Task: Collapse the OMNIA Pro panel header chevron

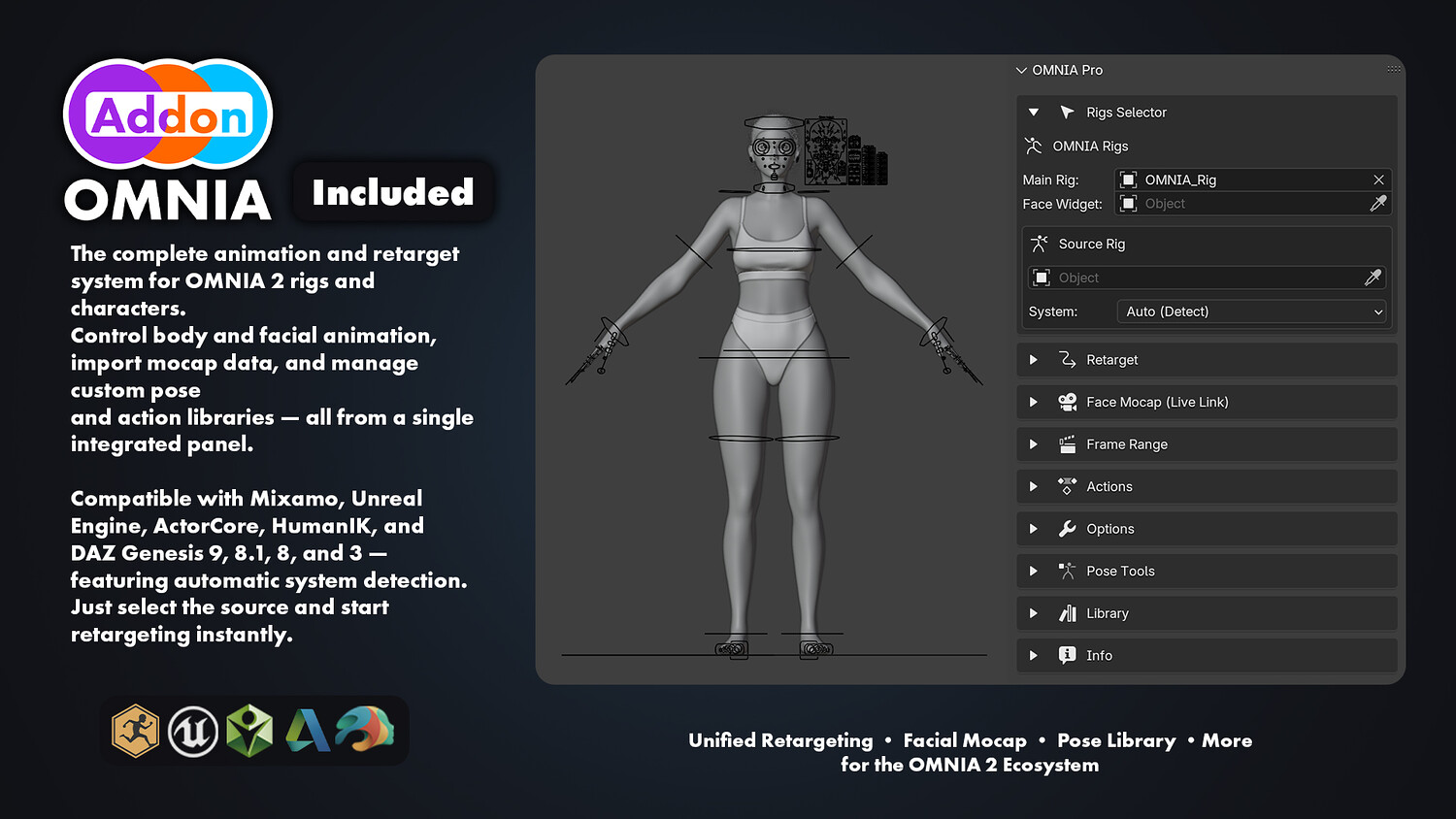Action: (x=1021, y=70)
